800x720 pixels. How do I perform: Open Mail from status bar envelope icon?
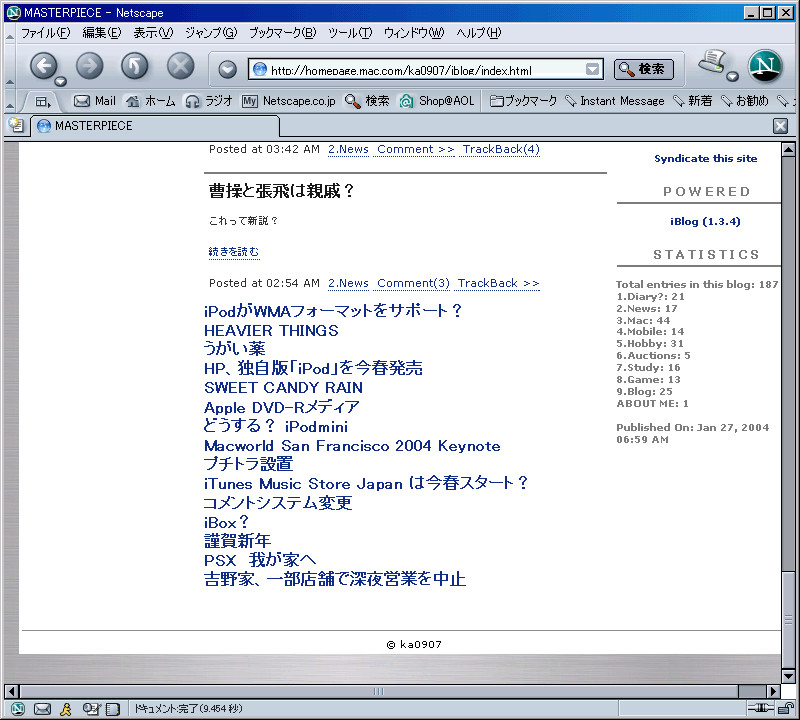tap(42, 709)
